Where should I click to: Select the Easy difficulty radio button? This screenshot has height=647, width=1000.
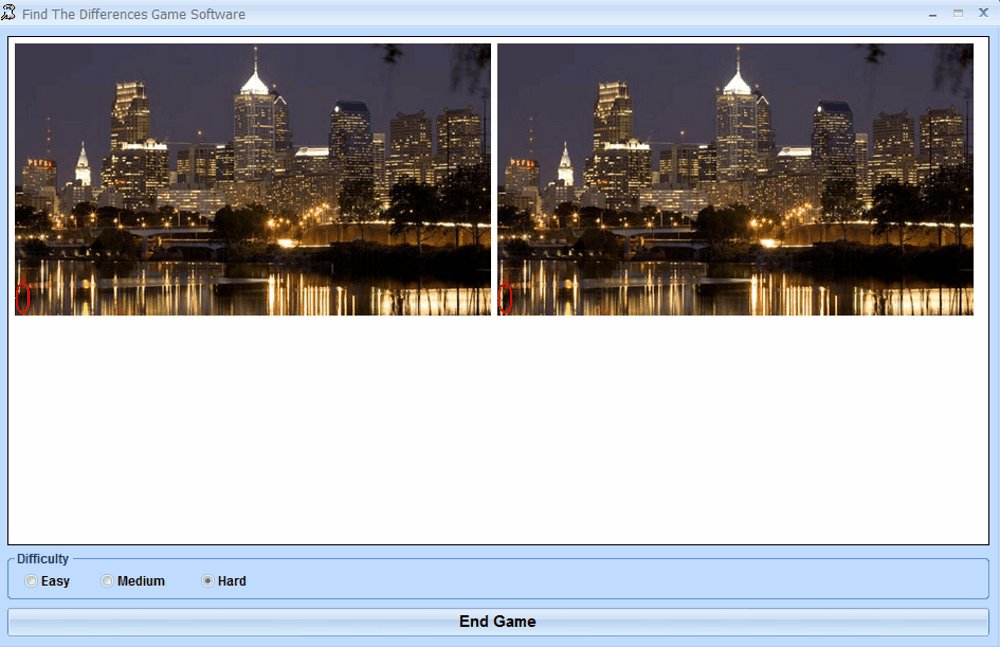[x=31, y=581]
